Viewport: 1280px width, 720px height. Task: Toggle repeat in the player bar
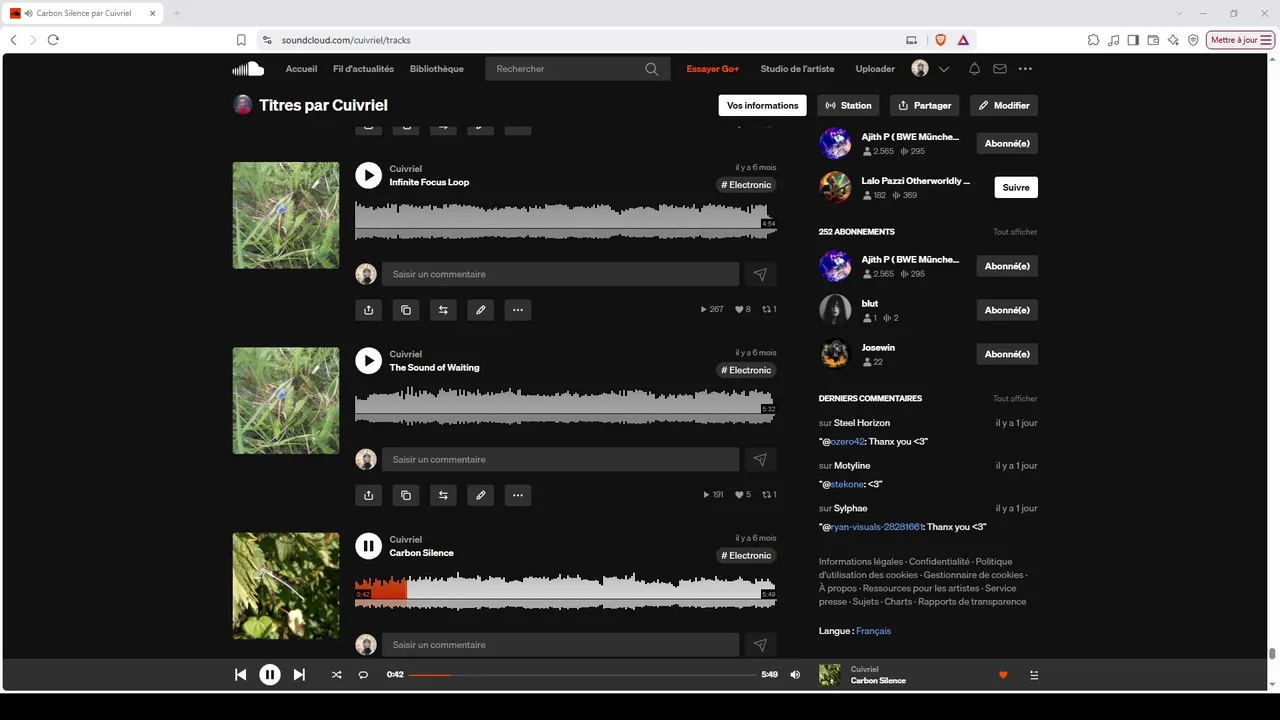[x=363, y=675]
